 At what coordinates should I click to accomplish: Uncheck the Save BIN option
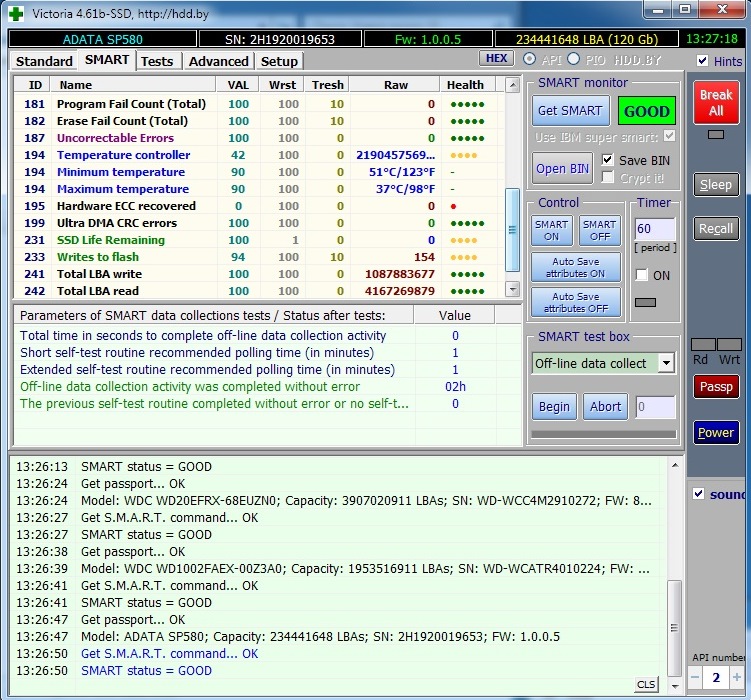(608, 160)
